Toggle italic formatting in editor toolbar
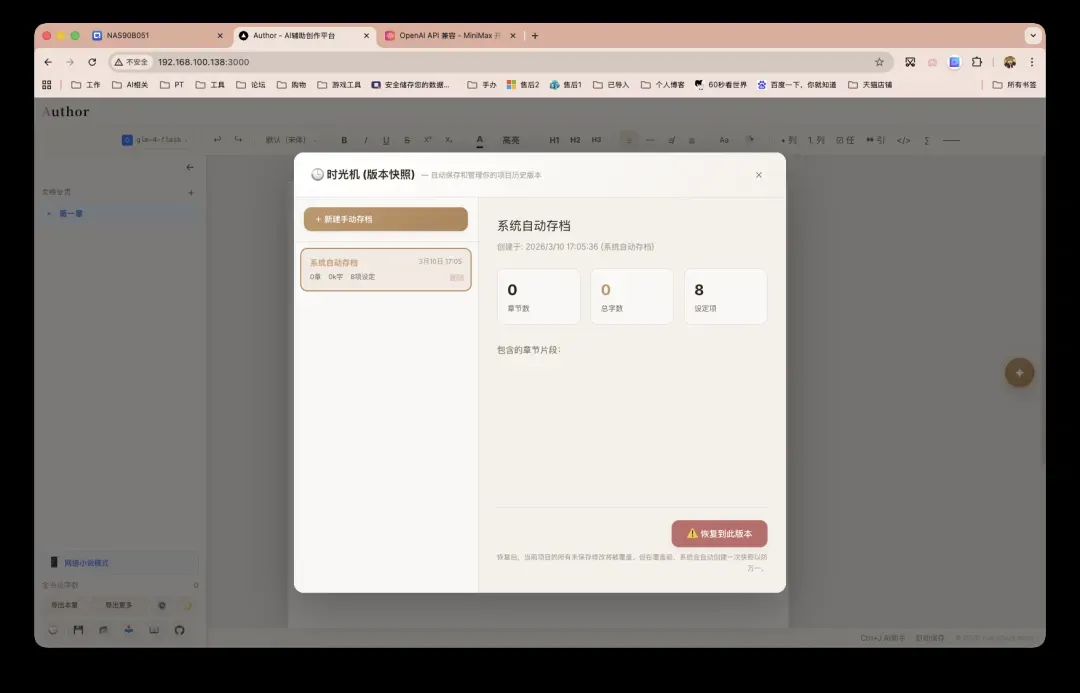The width and height of the screenshot is (1080, 693). [x=365, y=140]
